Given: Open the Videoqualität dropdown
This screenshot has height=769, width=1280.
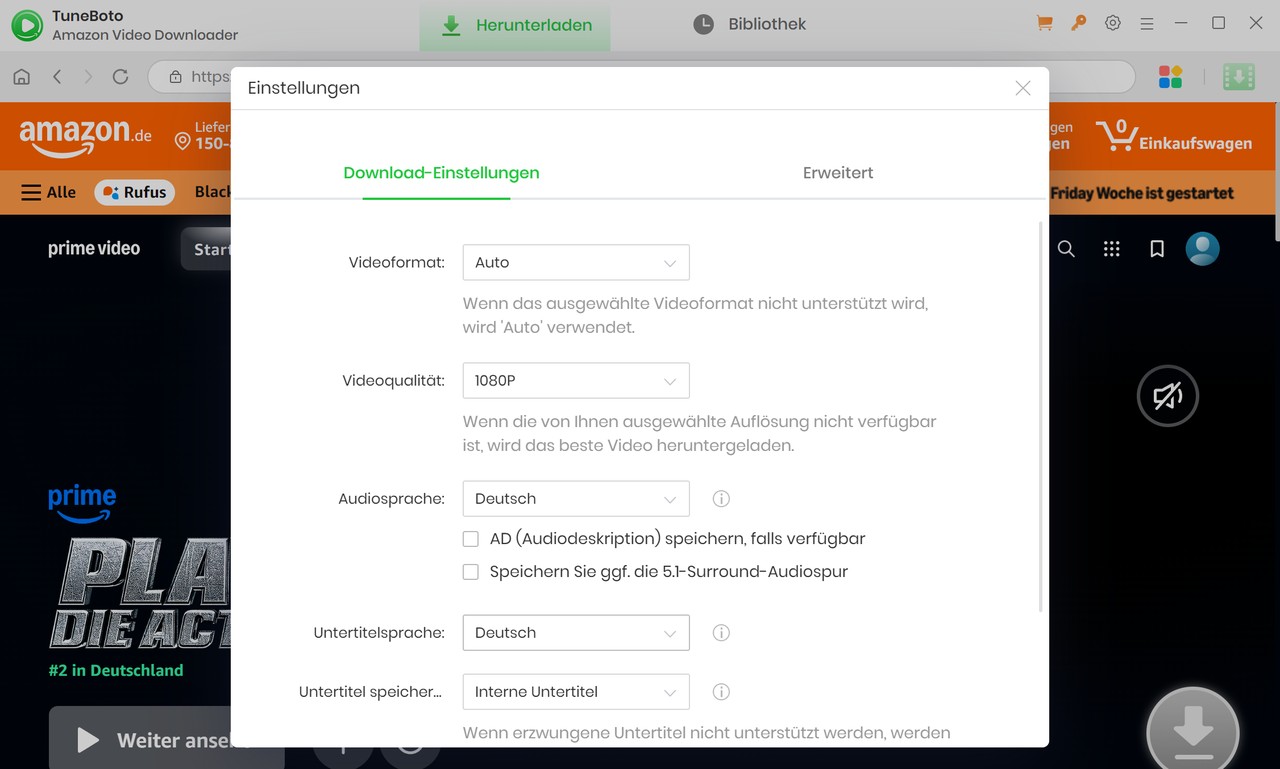Looking at the screenshot, I should point(575,380).
